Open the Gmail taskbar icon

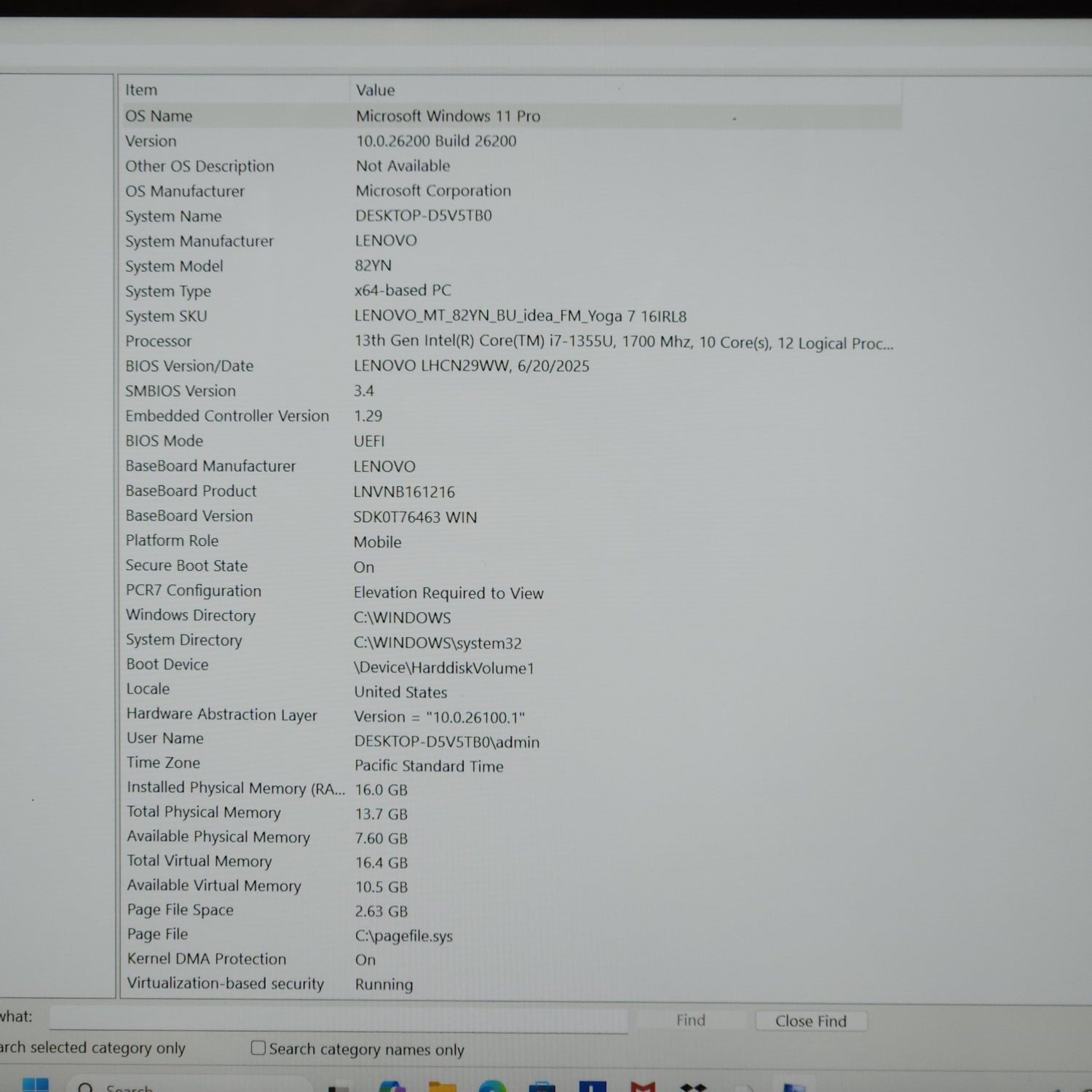coord(643,1087)
